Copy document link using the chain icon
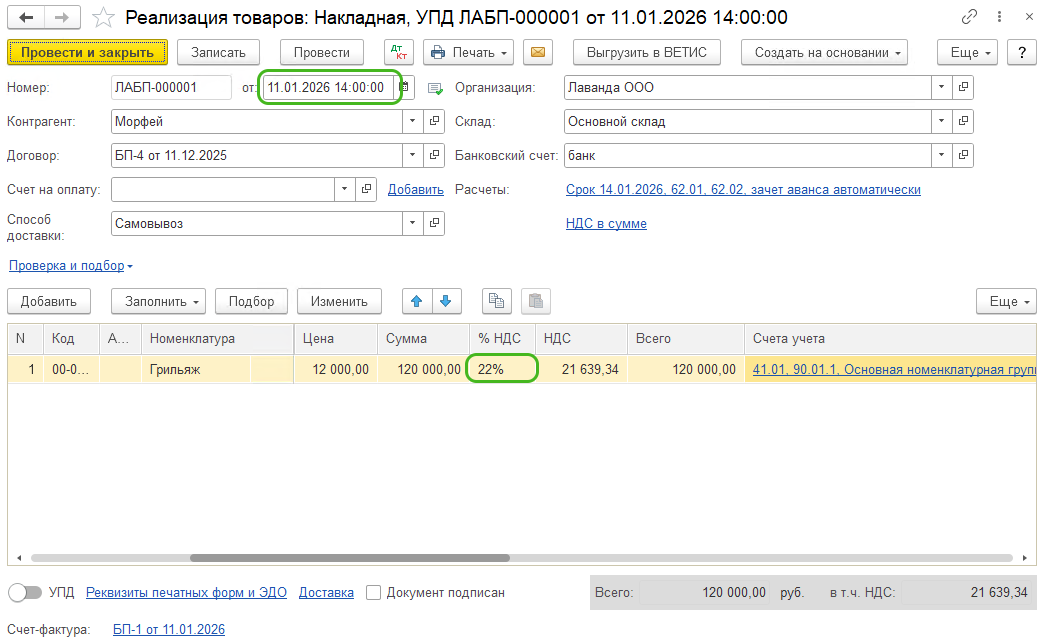 968,17
